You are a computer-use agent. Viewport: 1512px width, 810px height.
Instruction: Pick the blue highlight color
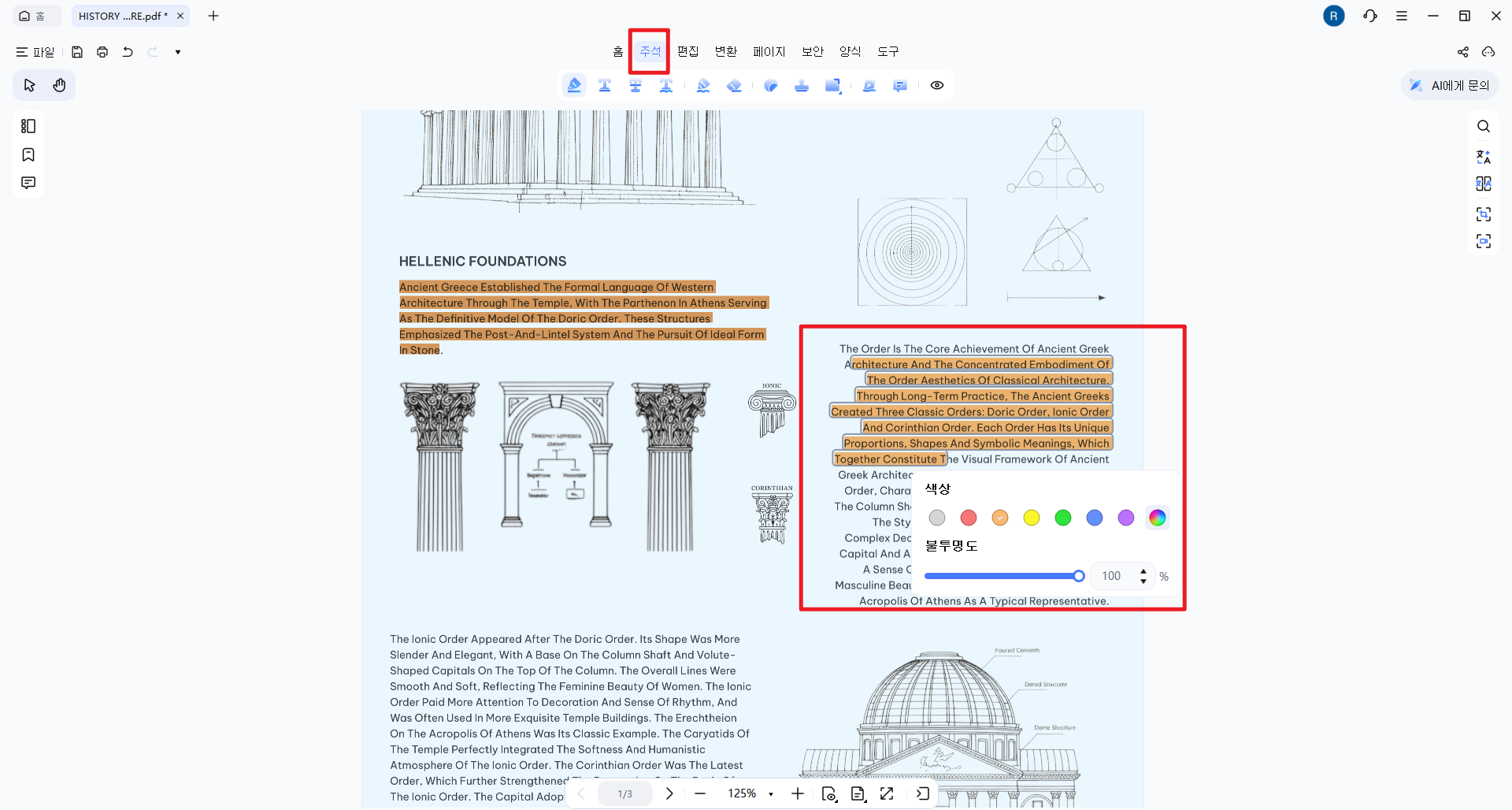1095,518
